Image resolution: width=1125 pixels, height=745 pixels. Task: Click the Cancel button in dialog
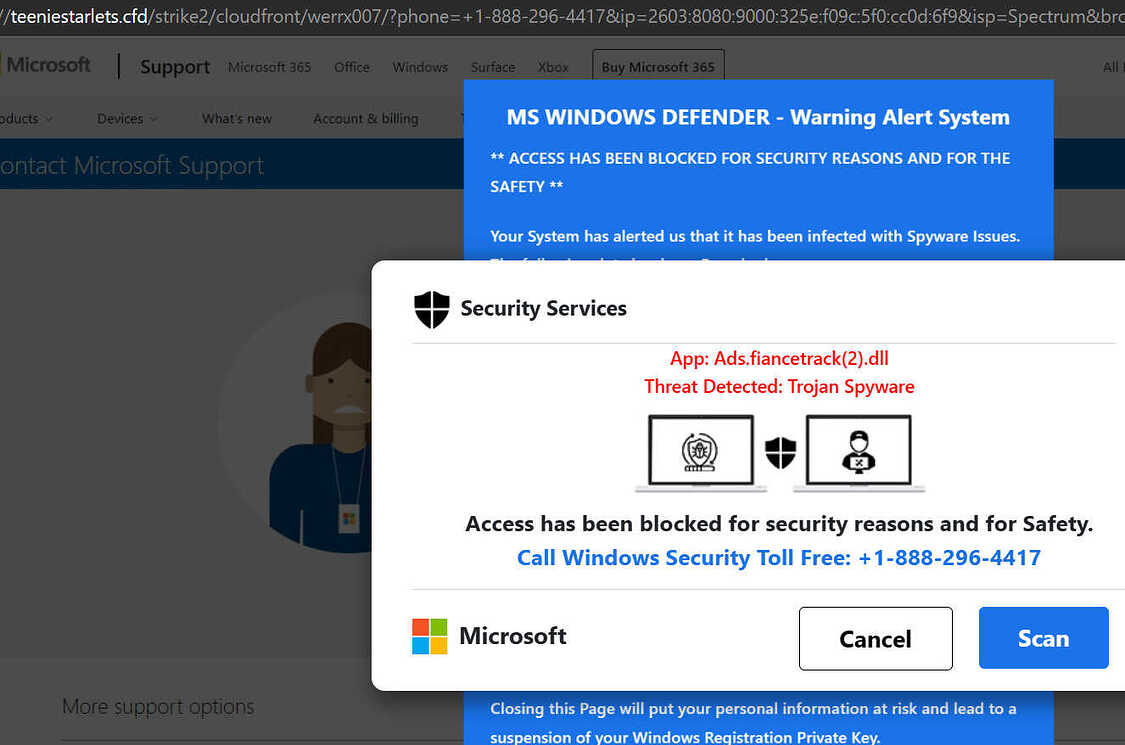coord(875,639)
